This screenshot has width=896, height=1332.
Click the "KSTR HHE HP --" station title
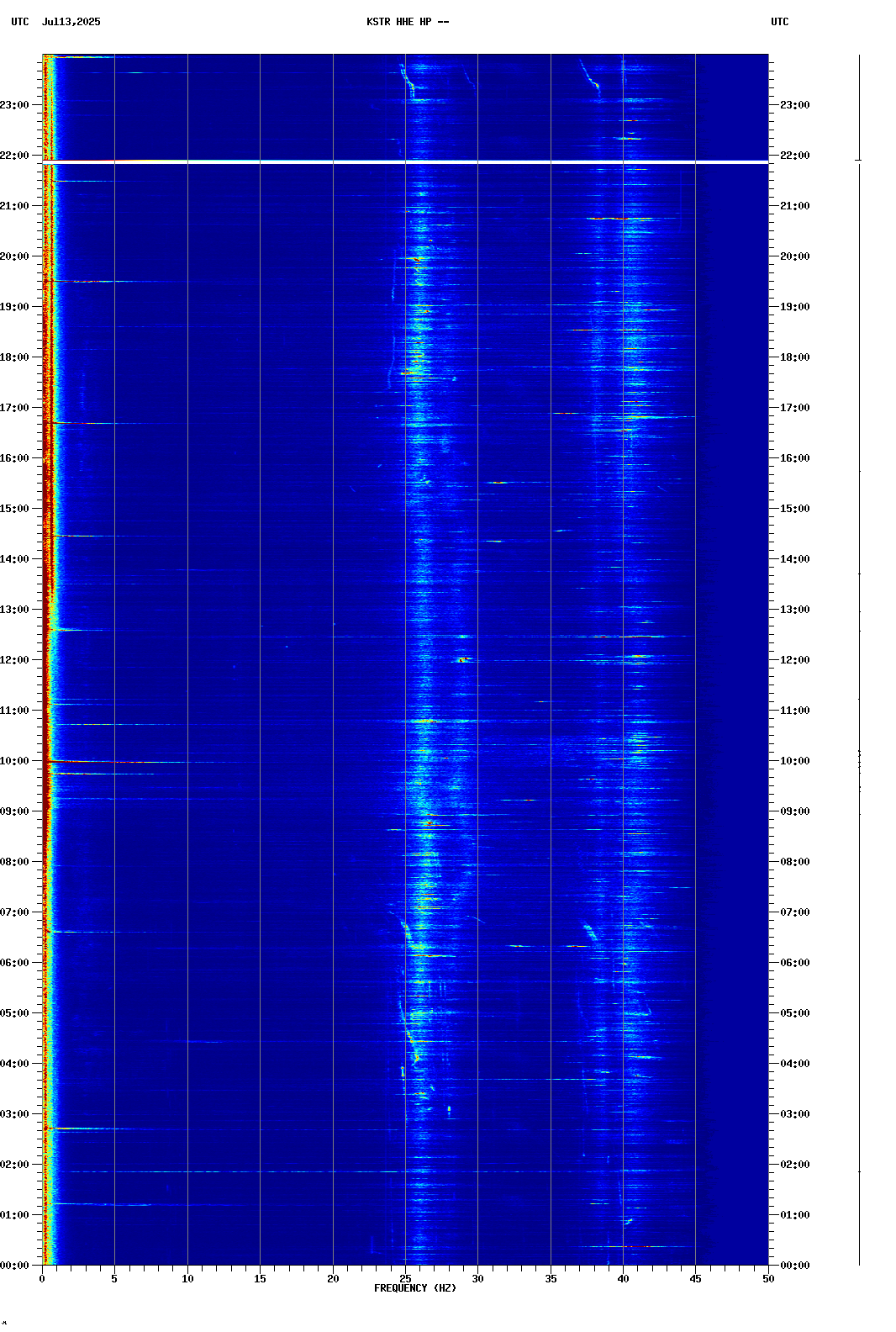408,22
